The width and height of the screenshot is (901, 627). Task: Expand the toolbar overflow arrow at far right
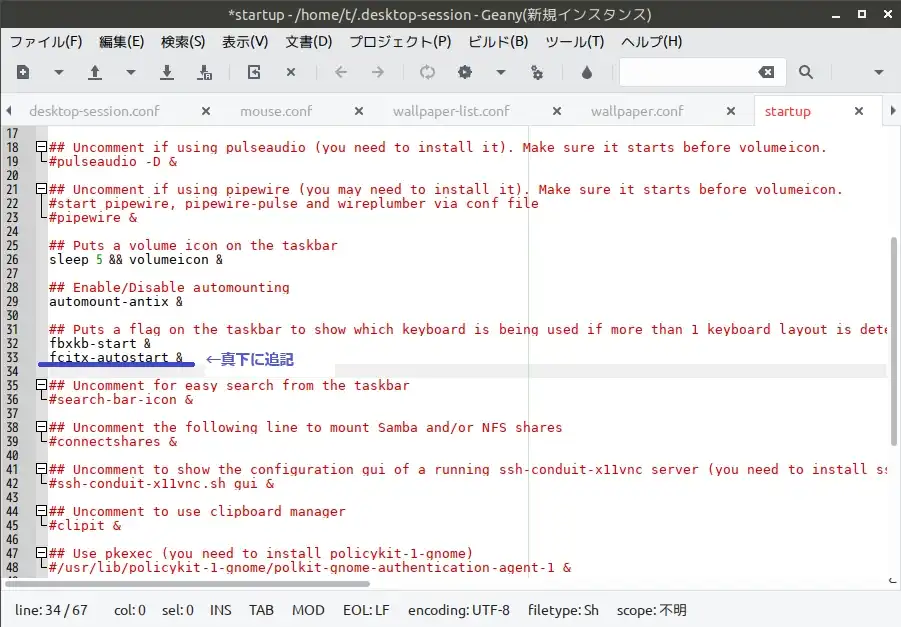click(x=879, y=72)
